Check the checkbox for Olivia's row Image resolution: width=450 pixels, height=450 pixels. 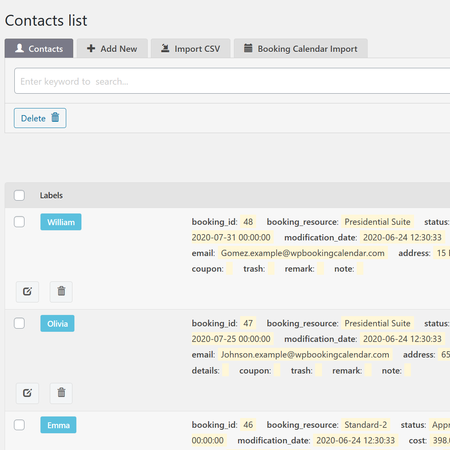click(19, 323)
